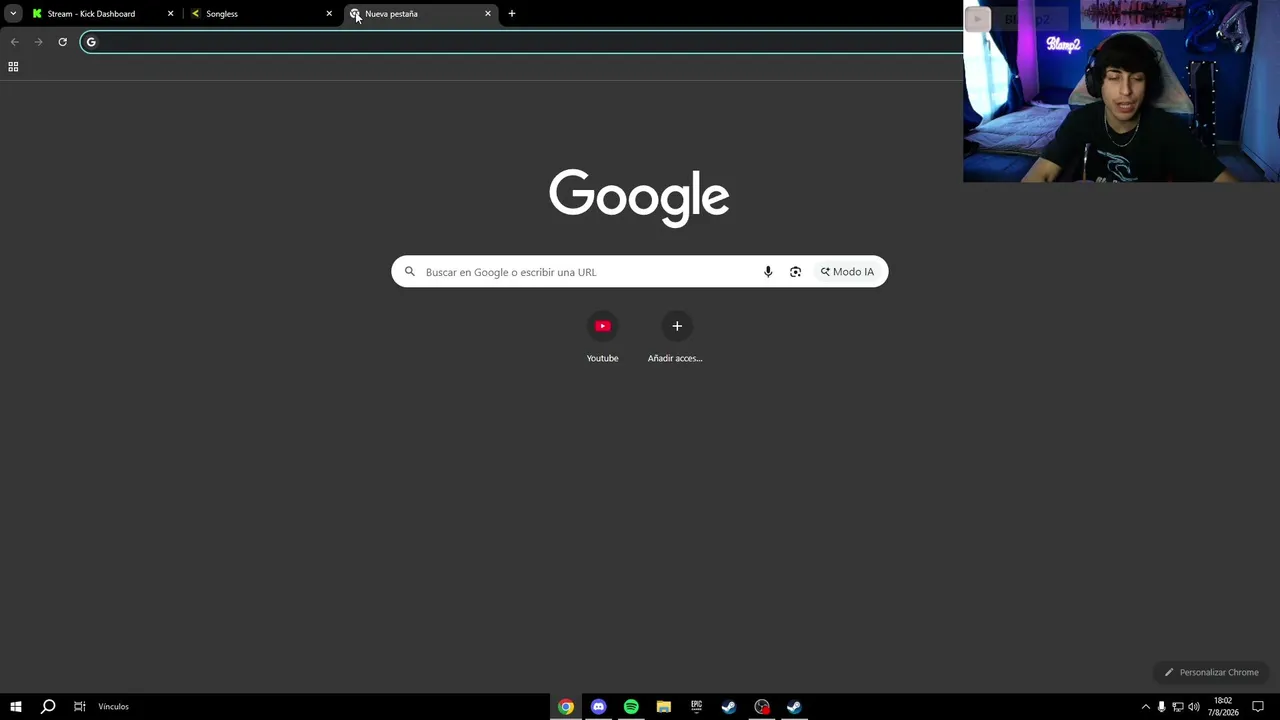
Task: Close the Songless tab
Action: point(329,14)
